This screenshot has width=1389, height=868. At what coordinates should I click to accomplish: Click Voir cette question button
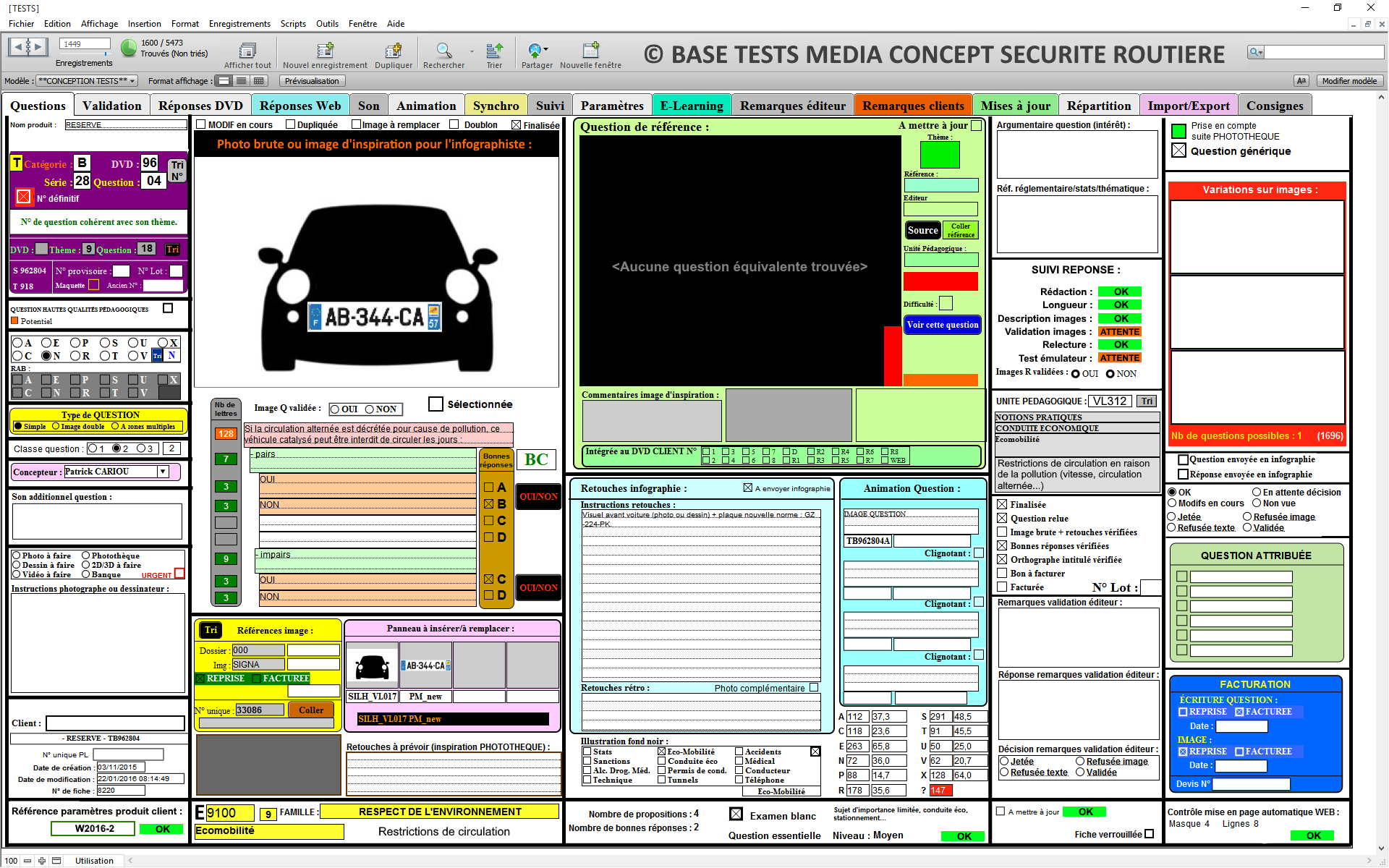pos(943,325)
